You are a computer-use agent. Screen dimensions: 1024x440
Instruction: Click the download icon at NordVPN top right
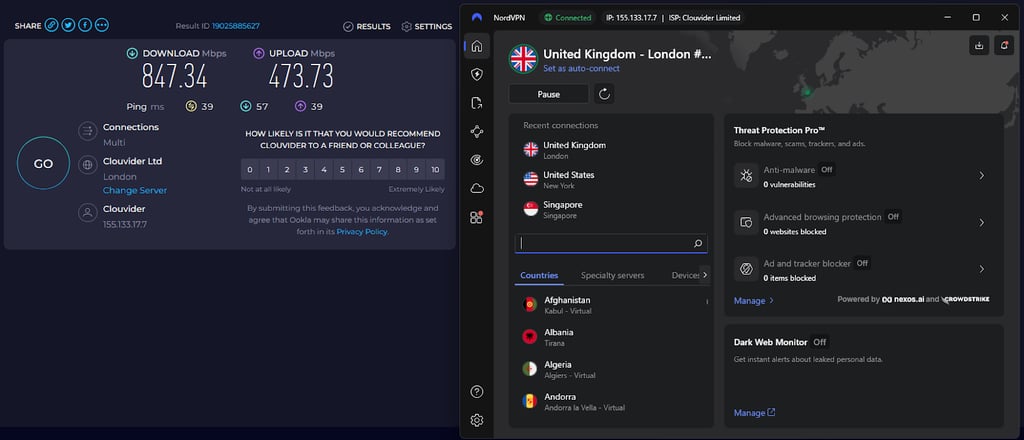pyautogui.click(x=979, y=46)
